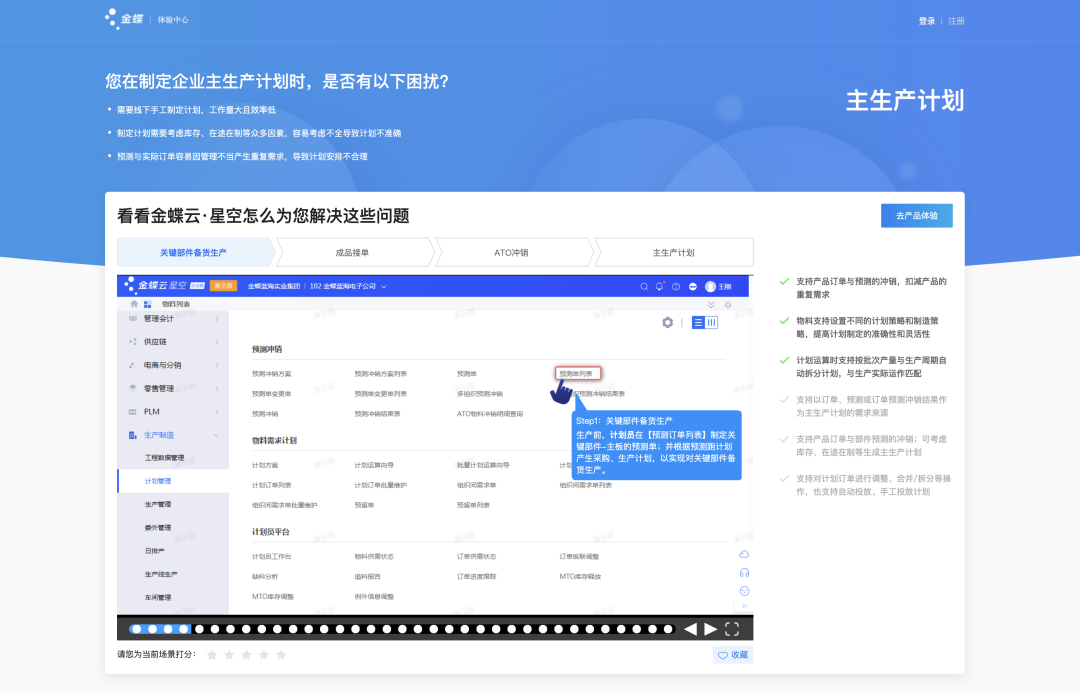The width and height of the screenshot is (1080, 693).
Task: Open the notification bell in demo top bar
Action: click(x=660, y=287)
